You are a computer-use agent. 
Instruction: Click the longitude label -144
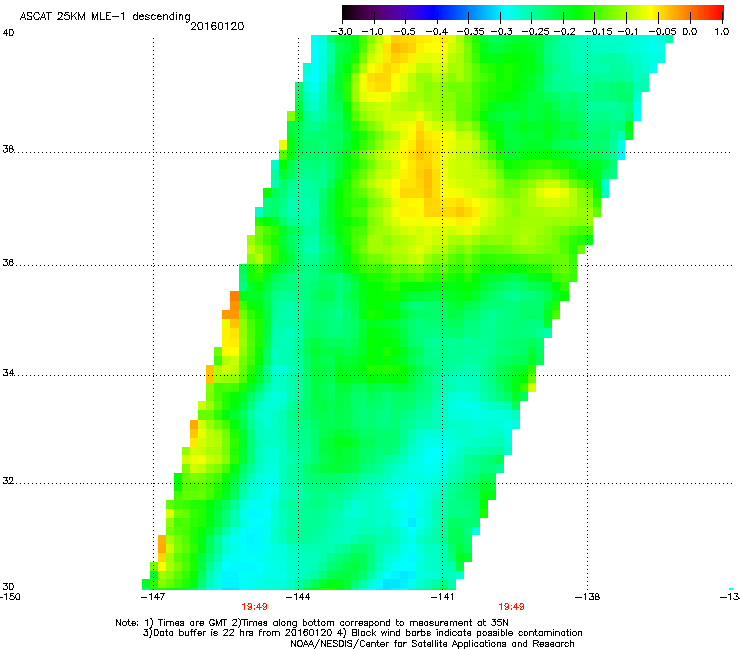click(x=298, y=597)
